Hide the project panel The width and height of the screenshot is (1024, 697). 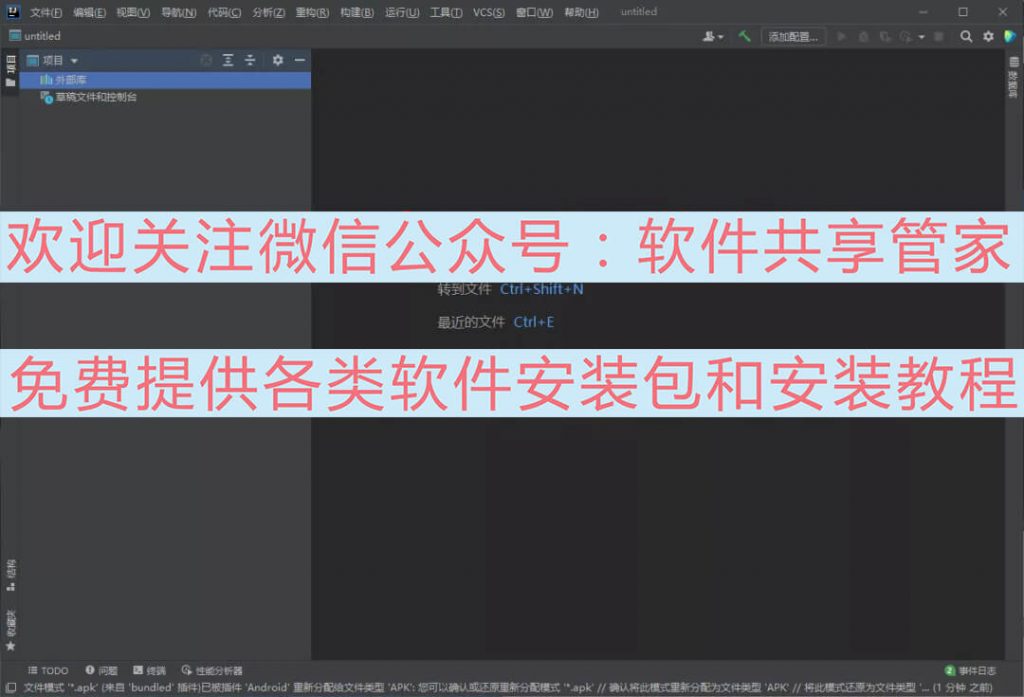click(x=300, y=60)
